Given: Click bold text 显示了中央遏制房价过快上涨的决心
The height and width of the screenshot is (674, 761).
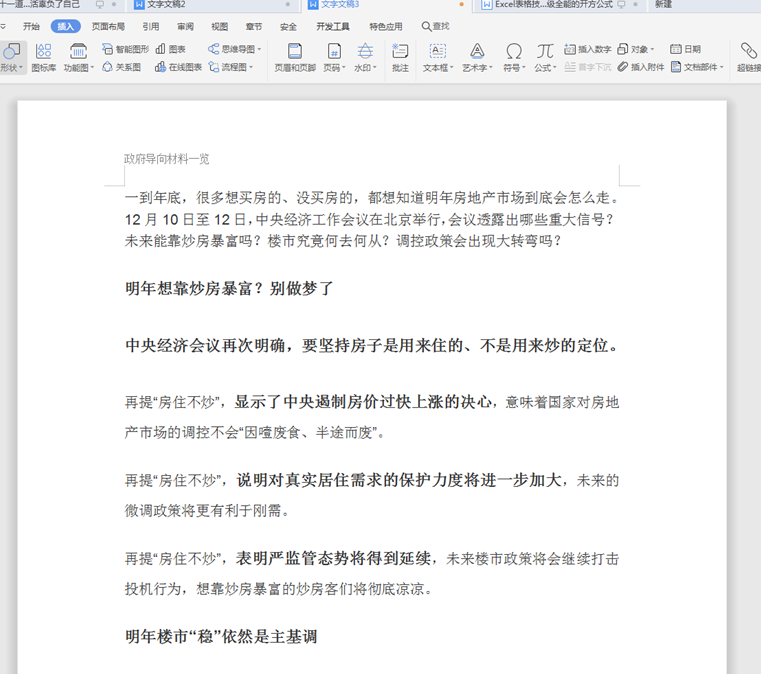Looking at the screenshot, I should pyautogui.click(x=363, y=402).
